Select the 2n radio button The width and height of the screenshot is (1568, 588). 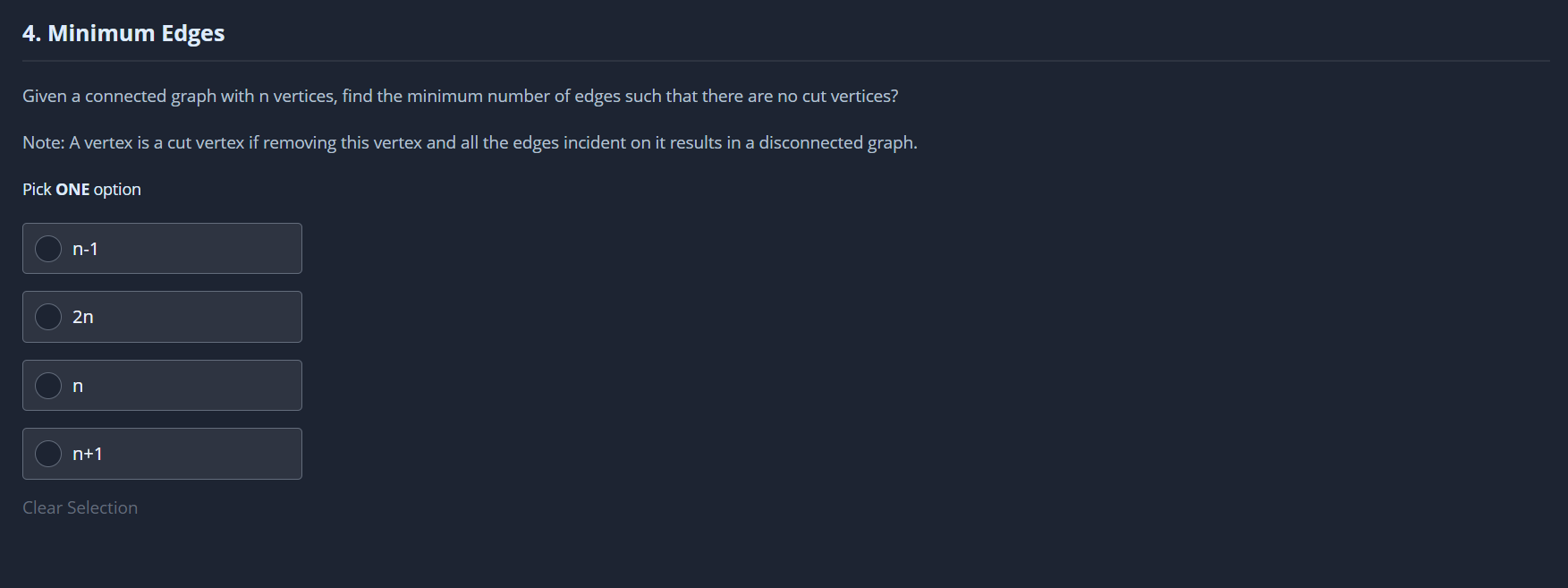pyautogui.click(x=48, y=317)
